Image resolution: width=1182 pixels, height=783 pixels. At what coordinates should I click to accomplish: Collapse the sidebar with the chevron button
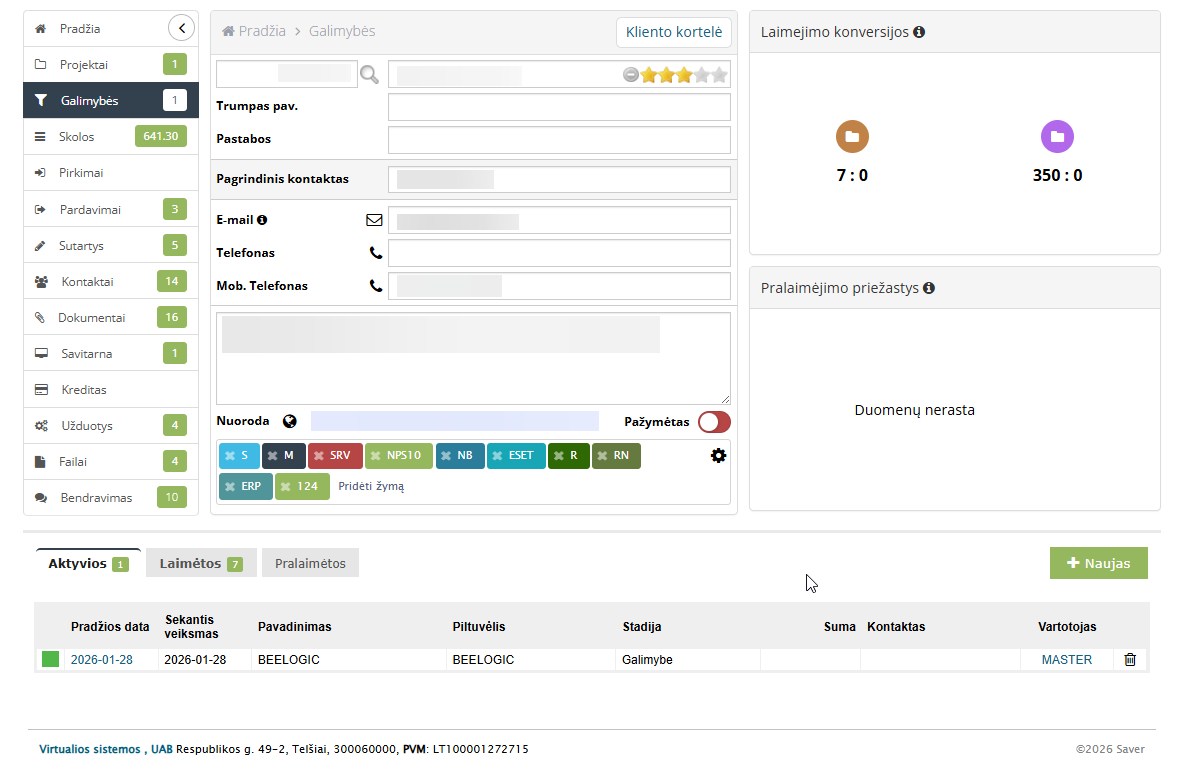pos(180,28)
